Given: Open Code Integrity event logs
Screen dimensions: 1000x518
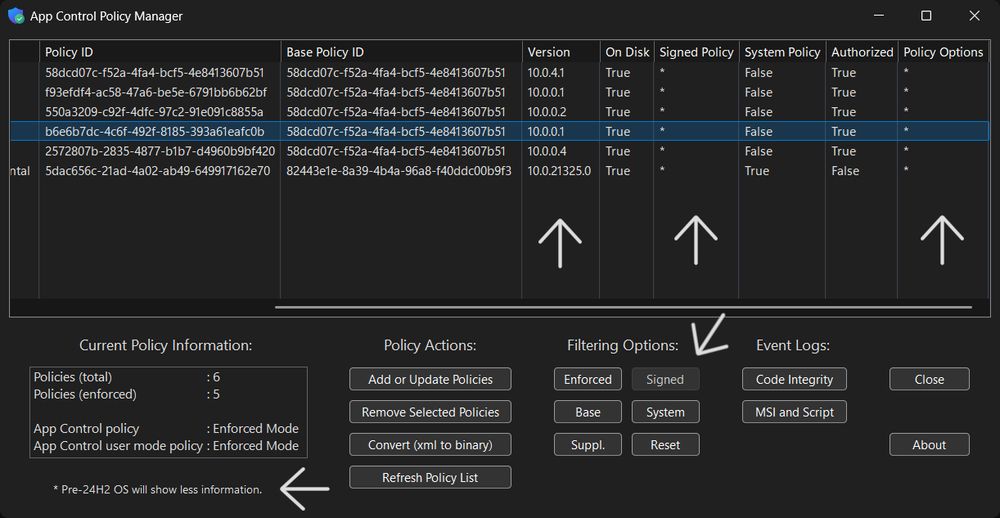Looking at the screenshot, I should click(x=794, y=379).
